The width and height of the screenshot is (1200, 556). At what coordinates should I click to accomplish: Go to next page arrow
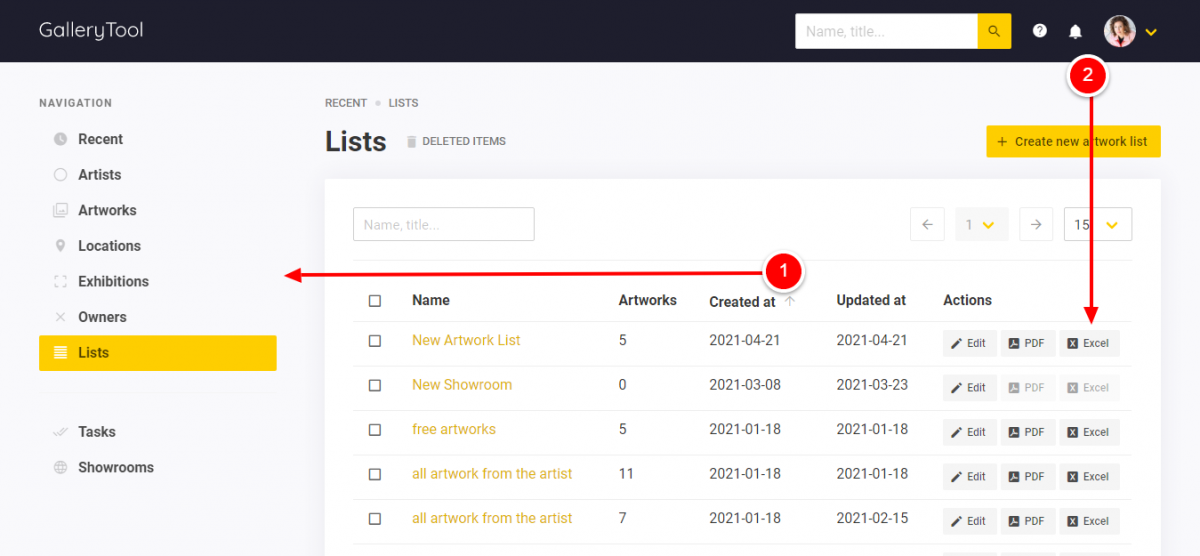pos(1036,224)
